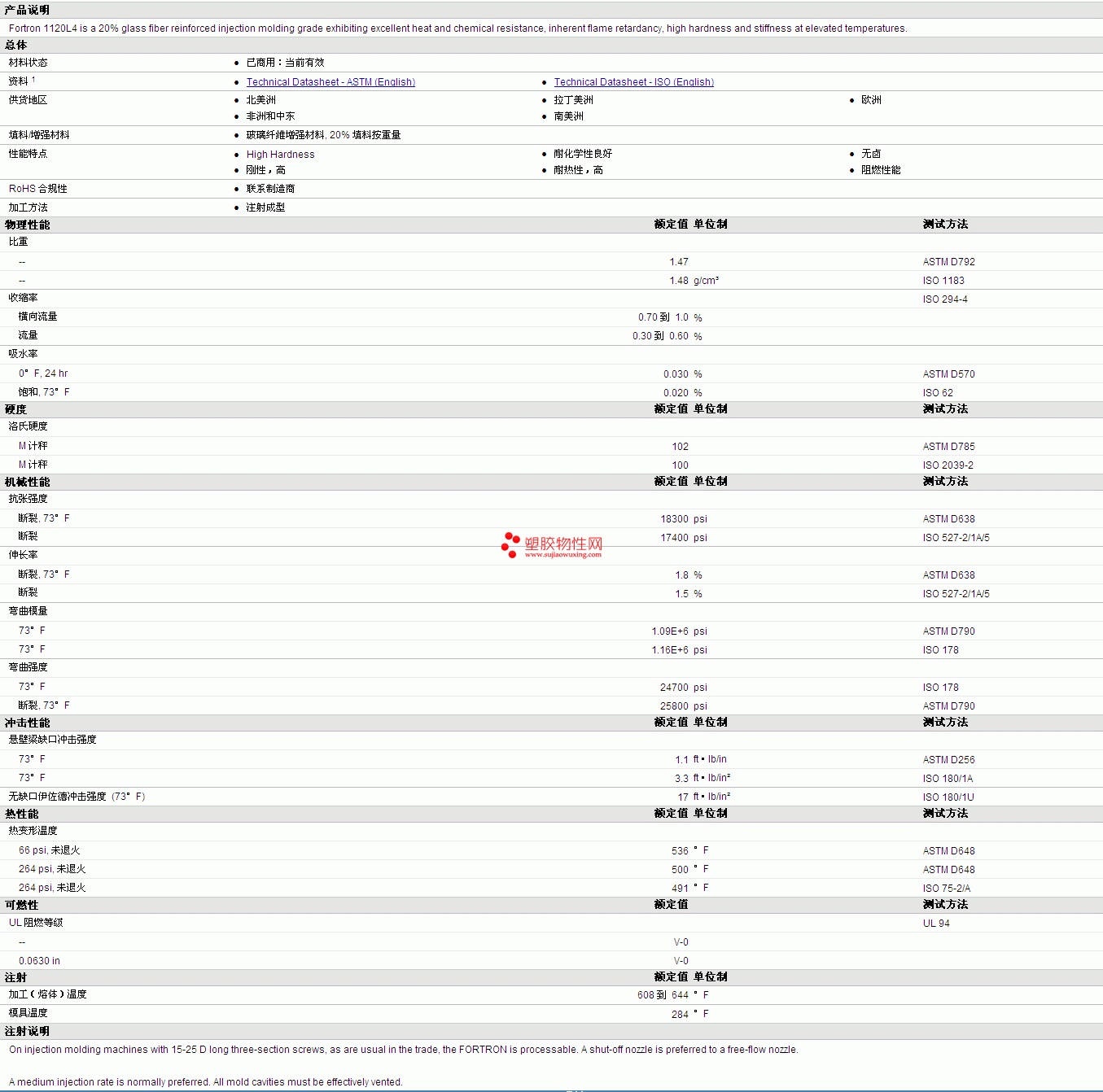Open Technical Datasheet - ISO (English) link
The image size is (1103, 1092).
[634, 82]
